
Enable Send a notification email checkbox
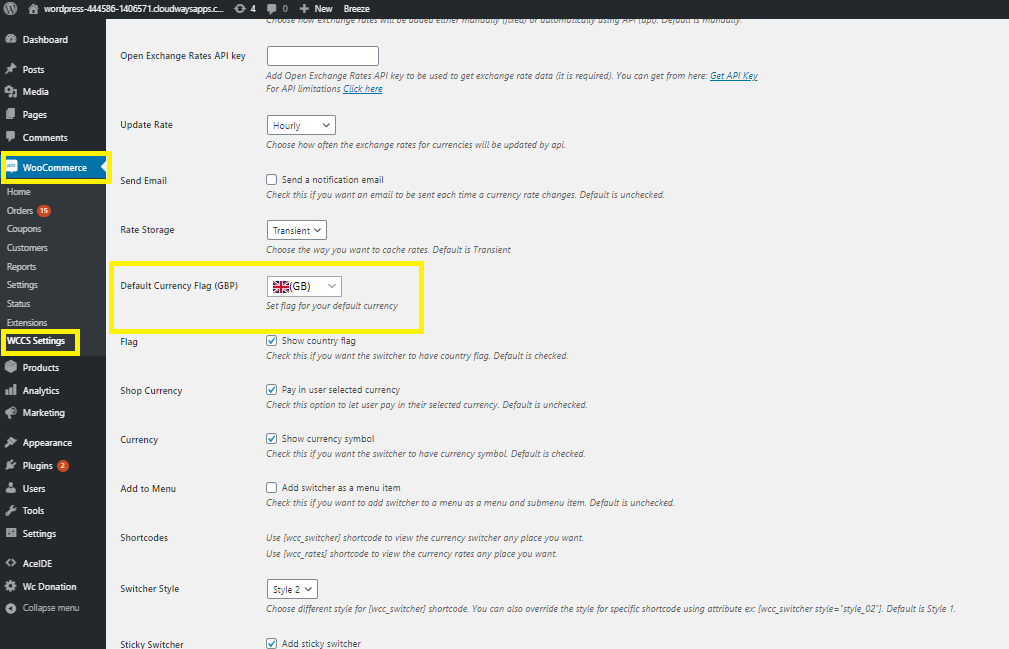(272, 179)
